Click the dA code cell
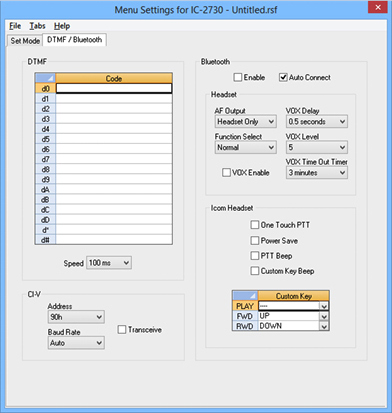392x413 pixels. click(x=114, y=189)
